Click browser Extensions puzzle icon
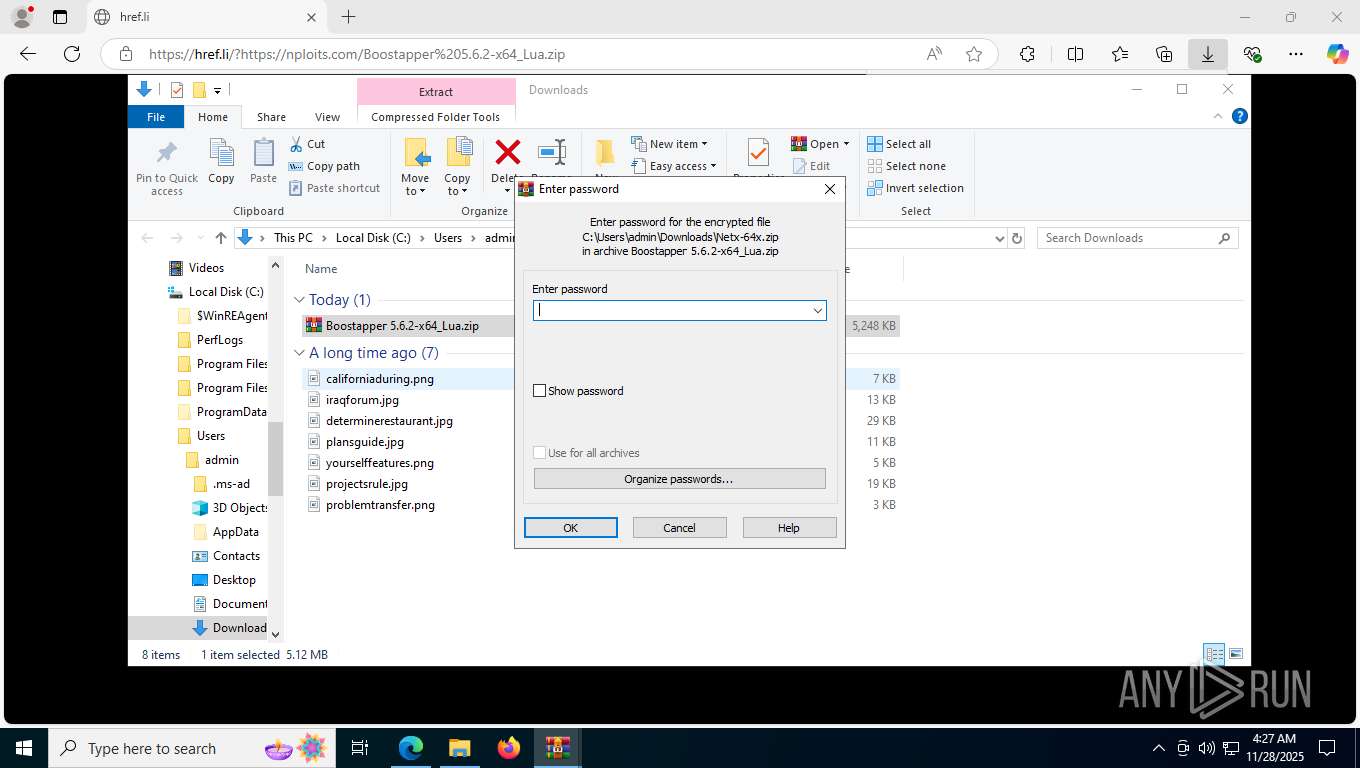Image resolution: width=1360 pixels, height=768 pixels. click(1027, 54)
